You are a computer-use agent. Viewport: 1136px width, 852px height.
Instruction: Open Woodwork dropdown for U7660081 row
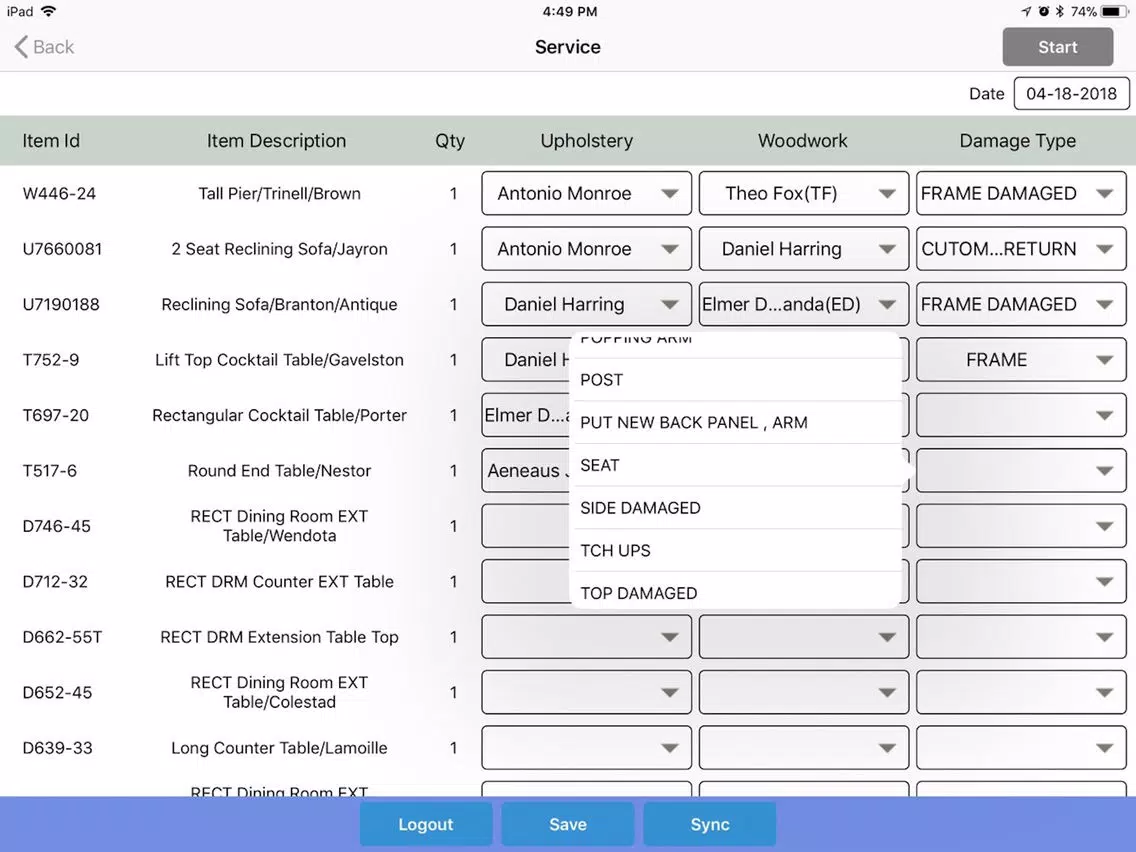tap(803, 248)
